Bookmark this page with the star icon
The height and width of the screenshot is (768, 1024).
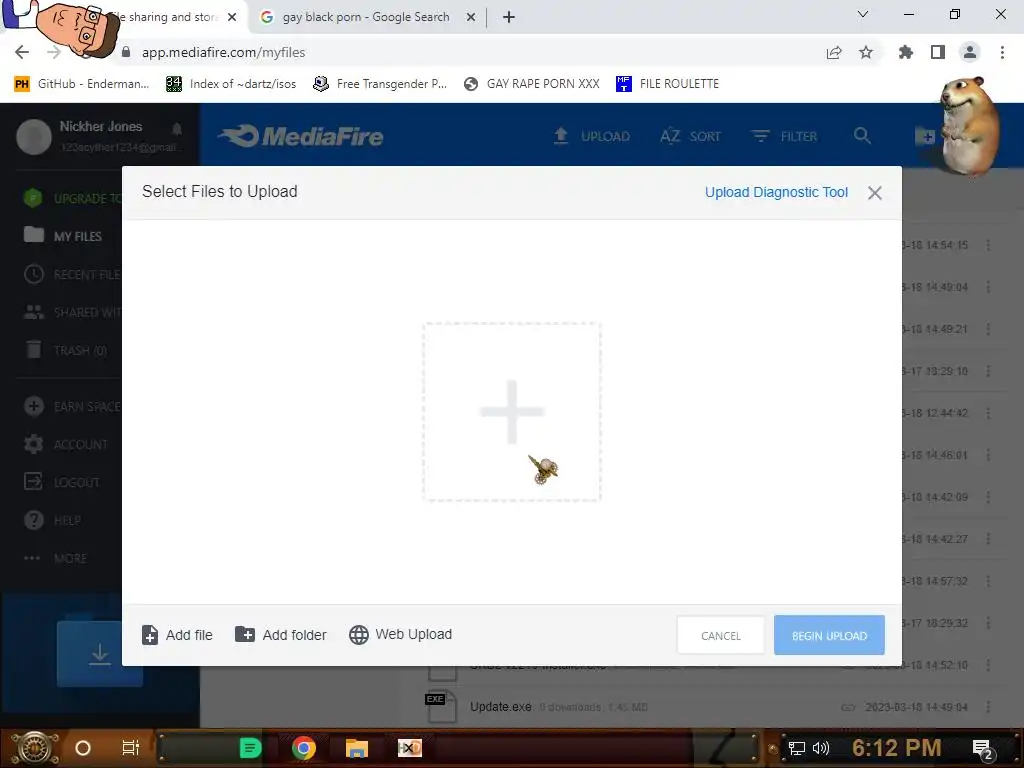coord(866,52)
